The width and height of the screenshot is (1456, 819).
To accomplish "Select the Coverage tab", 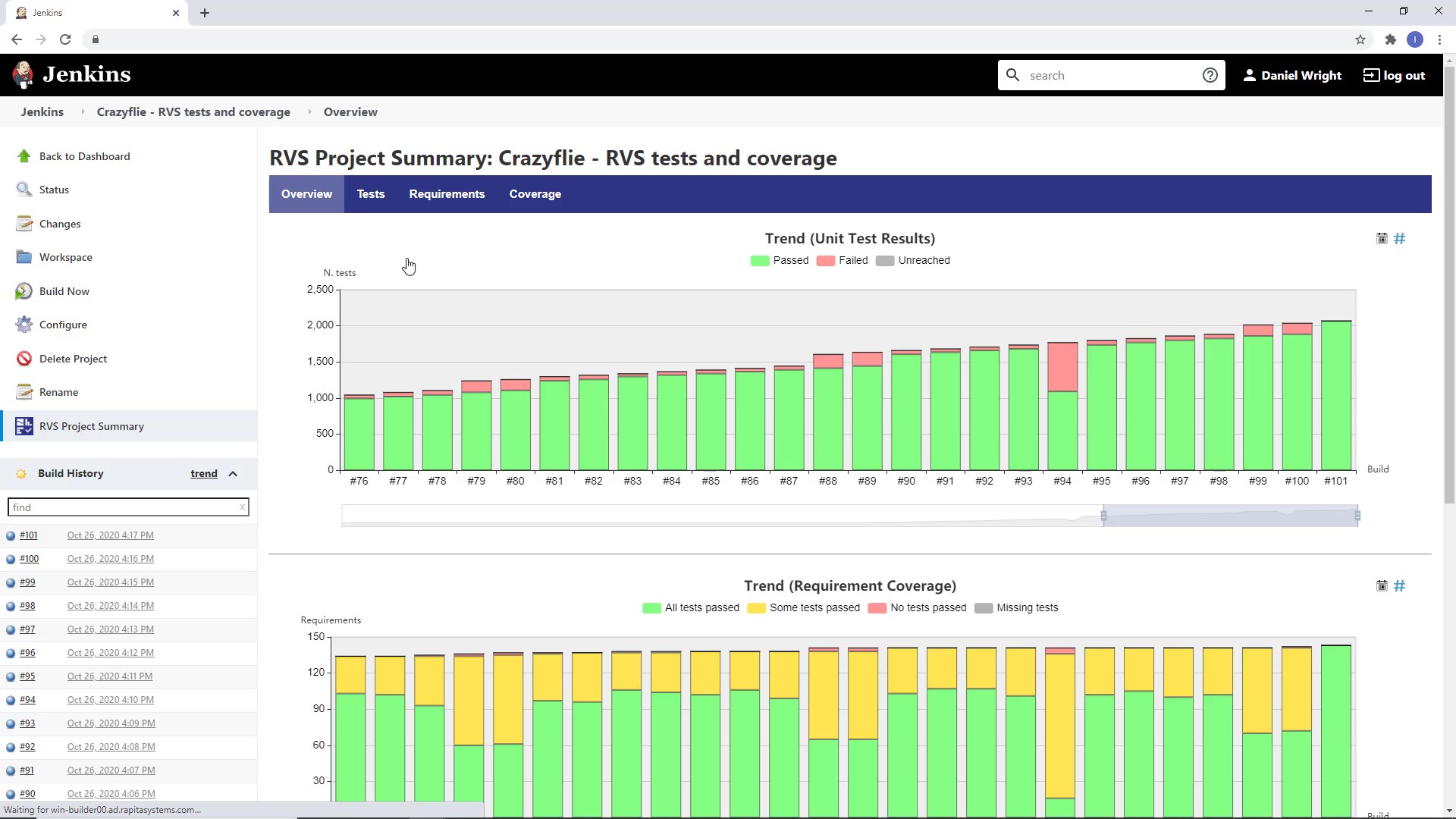I will [x=535, y=194].
